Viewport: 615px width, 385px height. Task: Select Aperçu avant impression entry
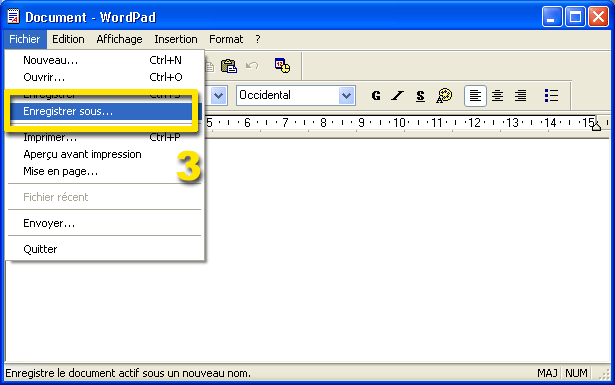104,154
